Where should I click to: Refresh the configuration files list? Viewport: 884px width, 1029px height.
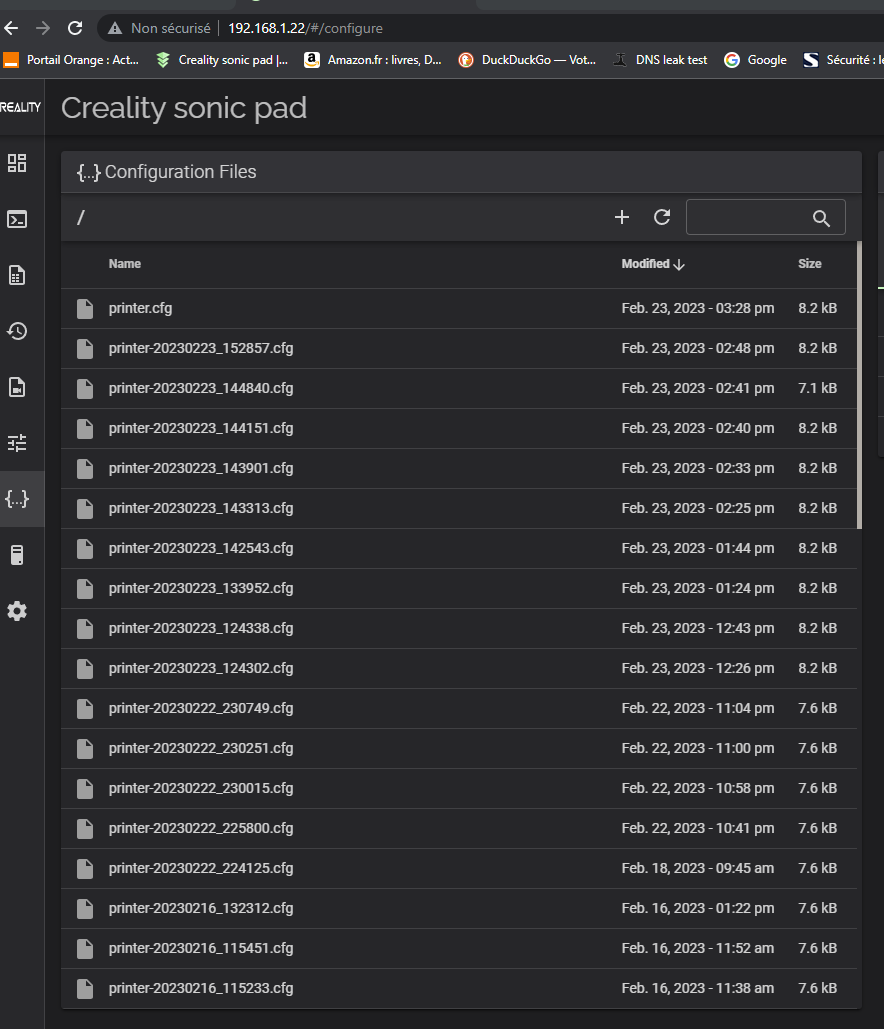[x=662, y=217]
